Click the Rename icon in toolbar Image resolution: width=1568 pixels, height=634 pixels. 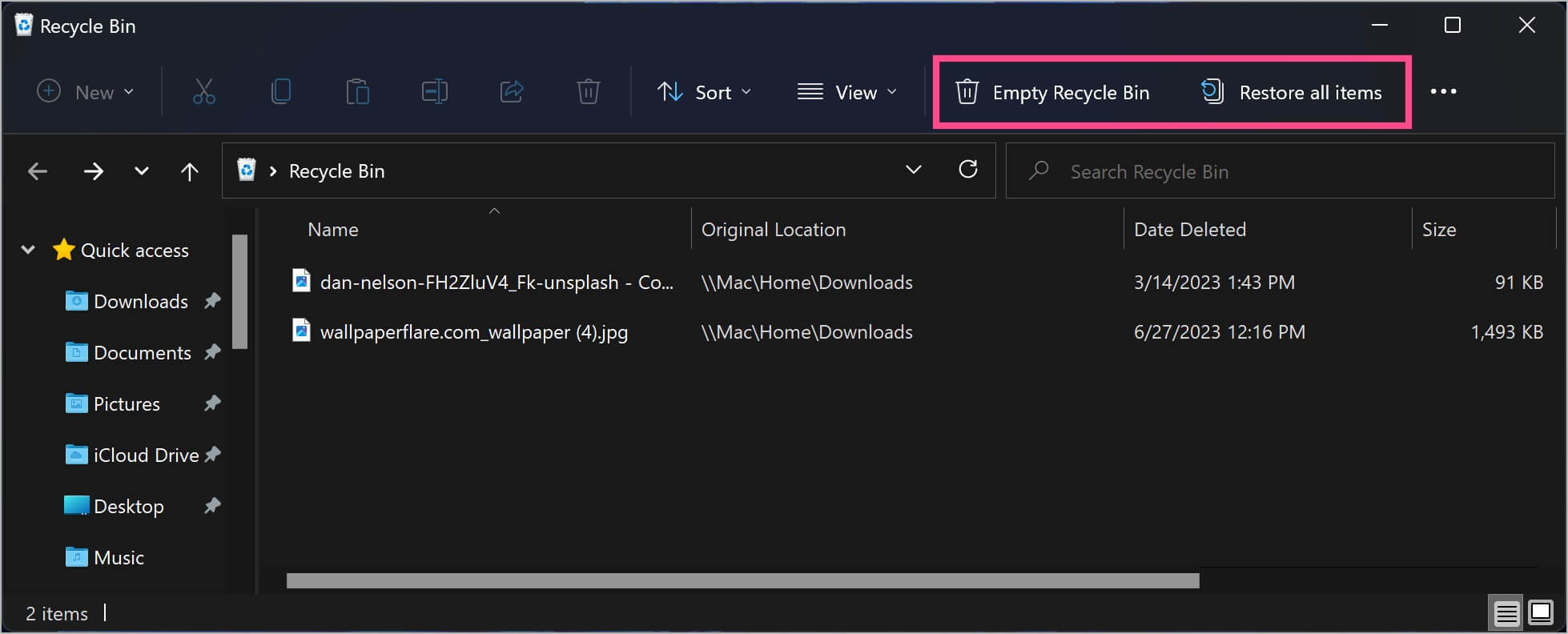coord(434,92)
